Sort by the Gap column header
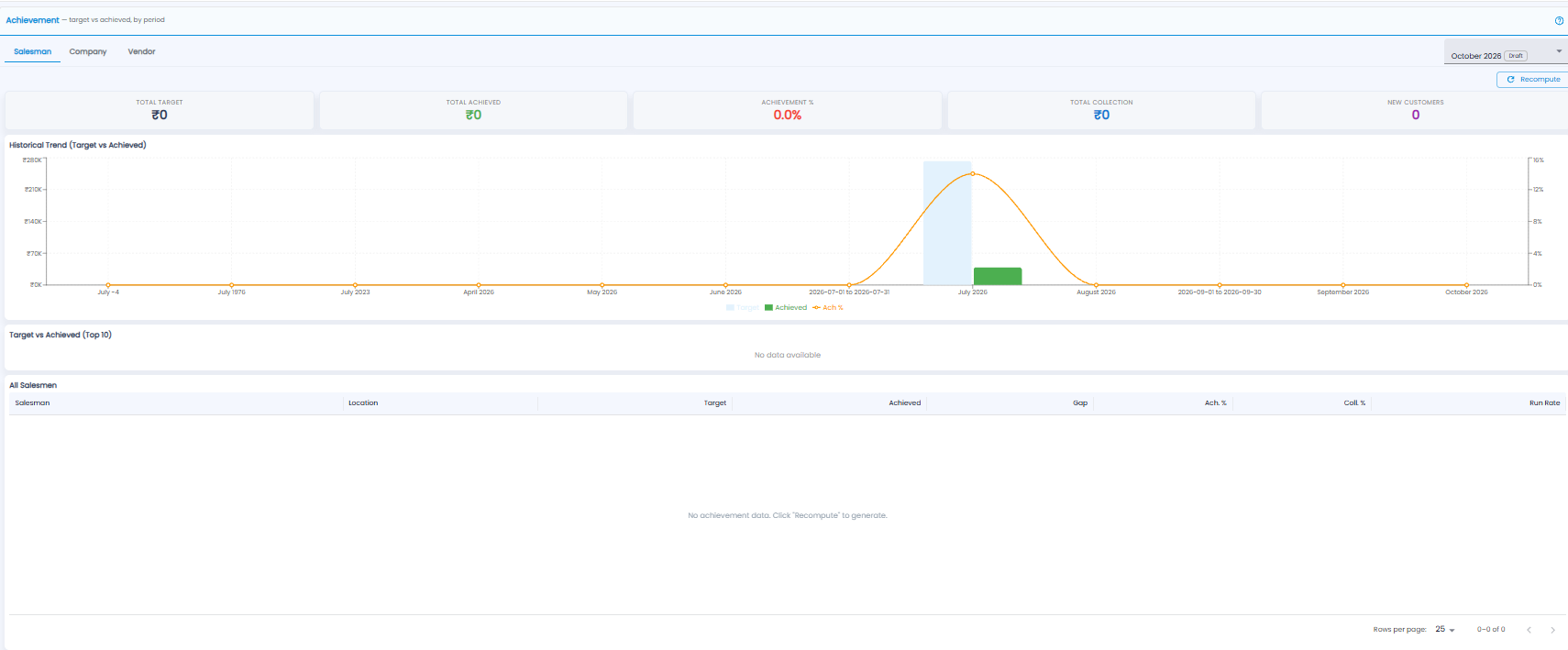 [x=1080, y=403]
